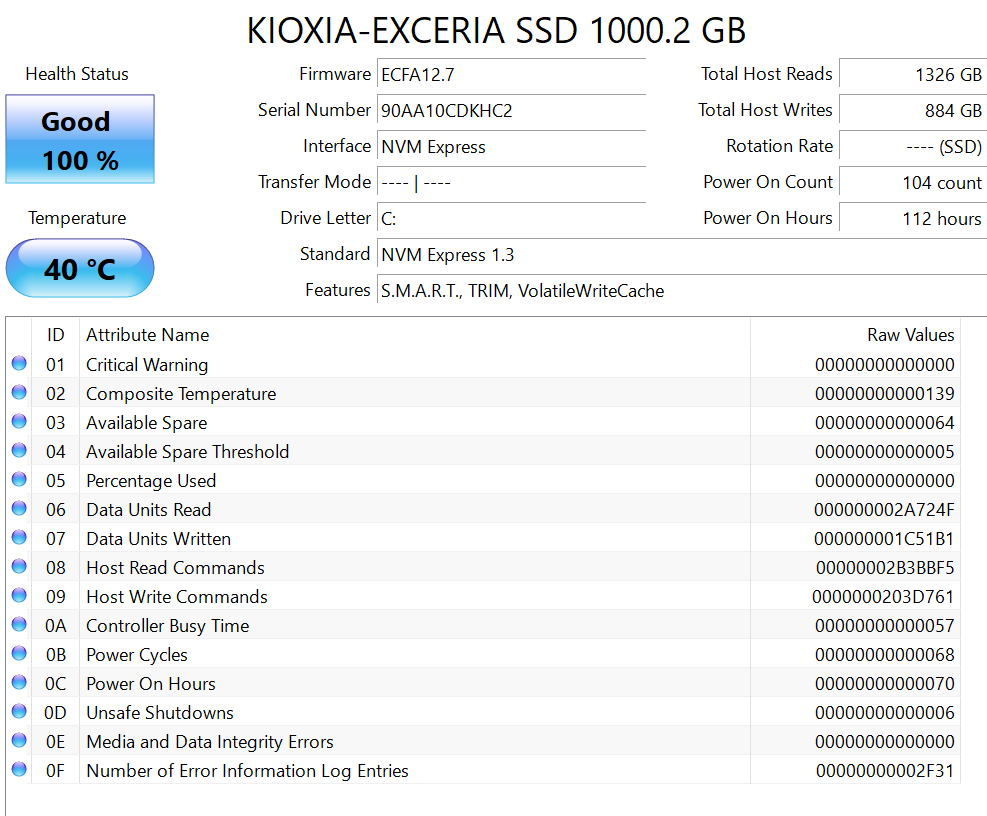Select Number of Error Information Log Entries name
Viewport: 987px width, 816px height.
click(x=247, y=770)
